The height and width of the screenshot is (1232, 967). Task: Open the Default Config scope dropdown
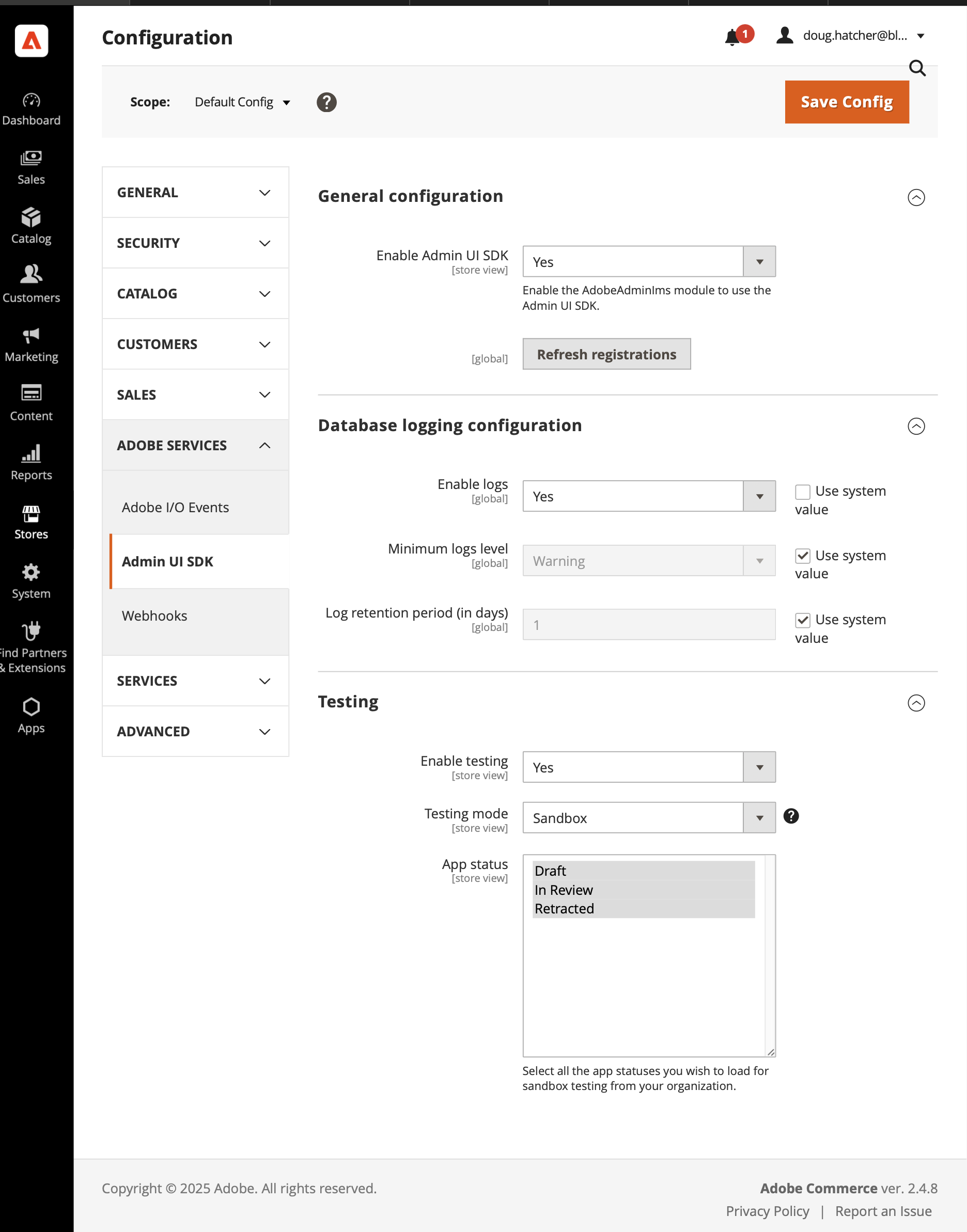(x=242, y=102)
